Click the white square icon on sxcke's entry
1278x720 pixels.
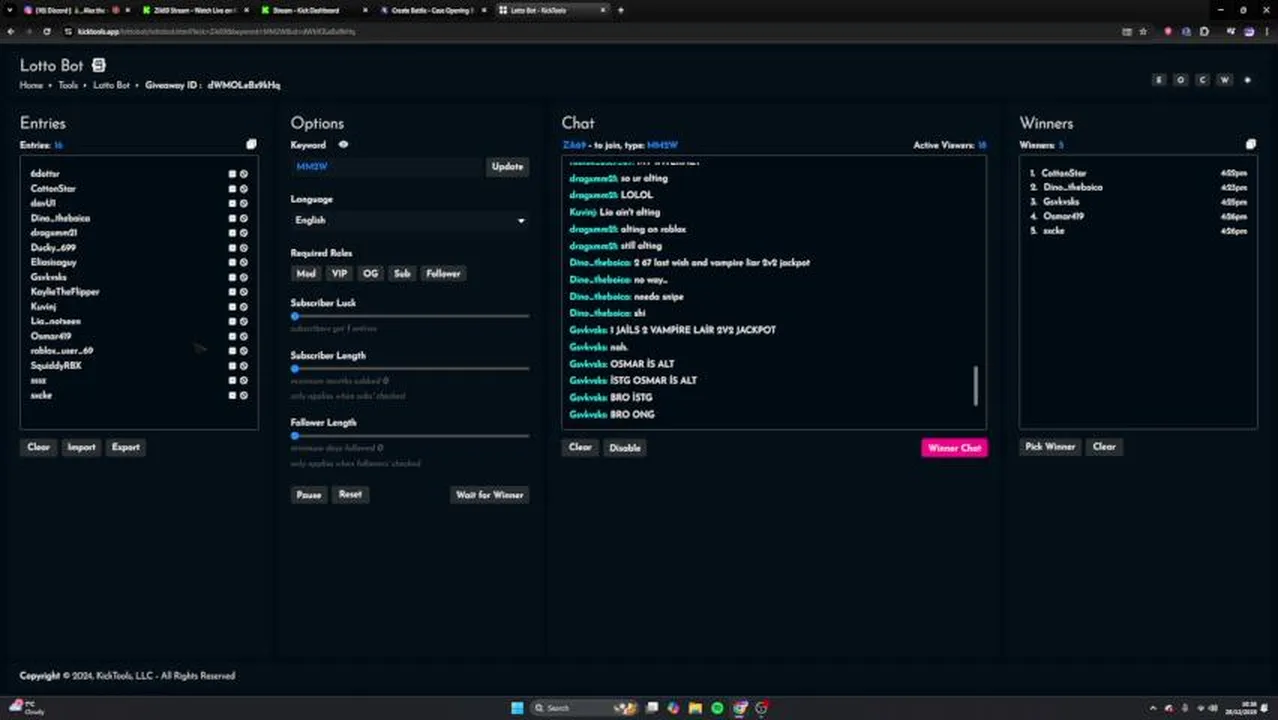[x=232, y=395]
